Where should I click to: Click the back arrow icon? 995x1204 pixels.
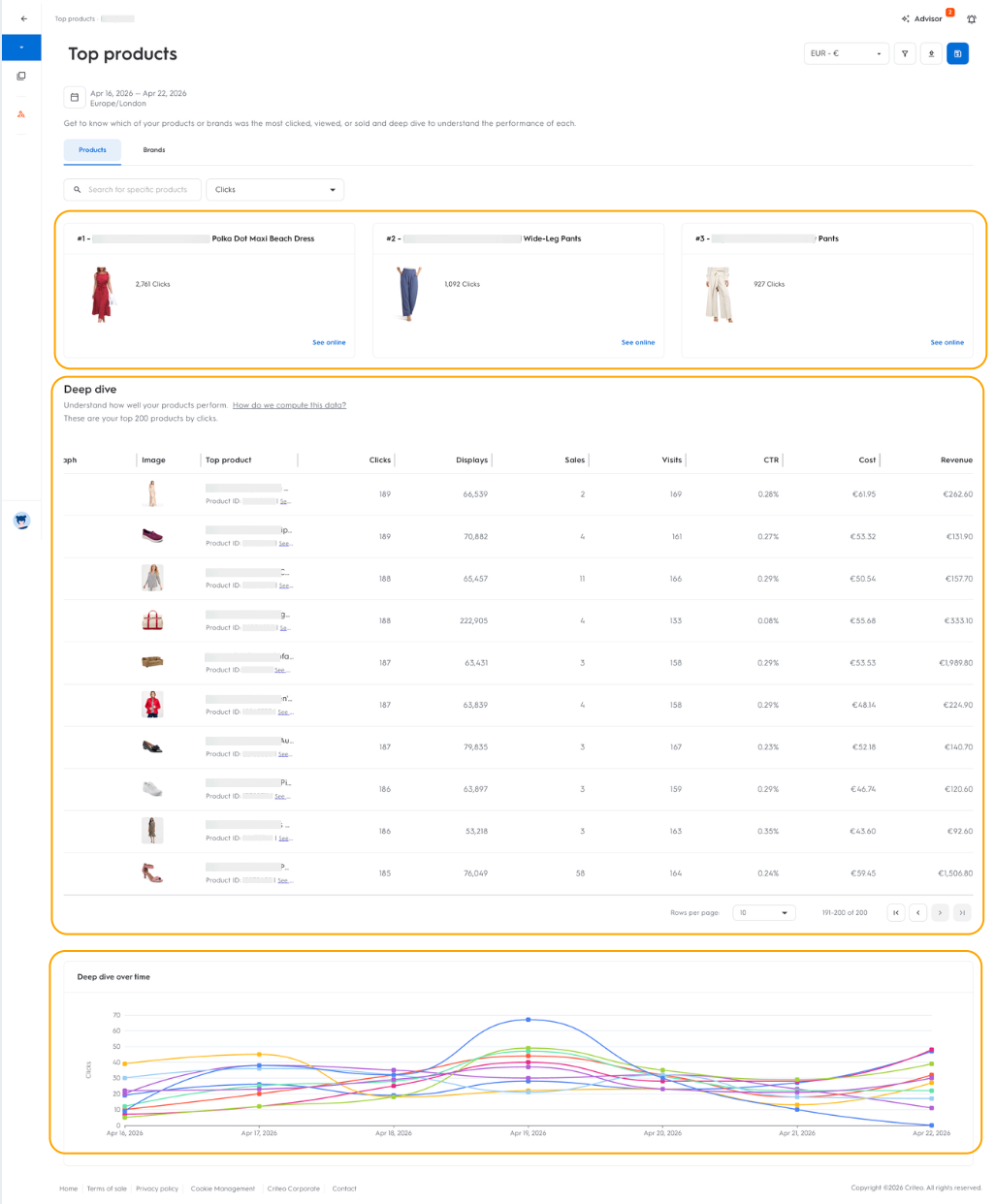click(x=23, y=18)
